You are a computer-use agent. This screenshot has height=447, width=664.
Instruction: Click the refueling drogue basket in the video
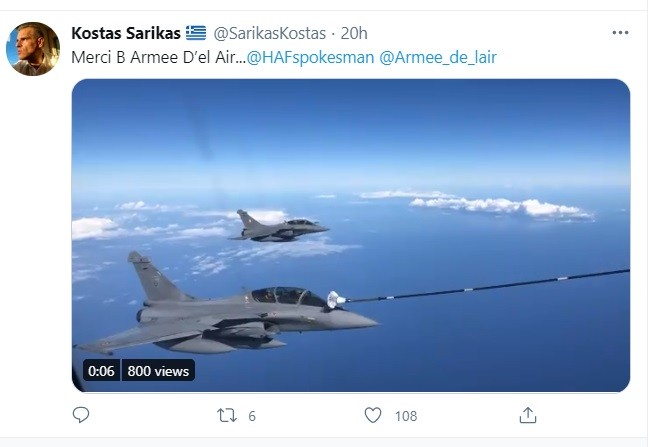(338, 298)
